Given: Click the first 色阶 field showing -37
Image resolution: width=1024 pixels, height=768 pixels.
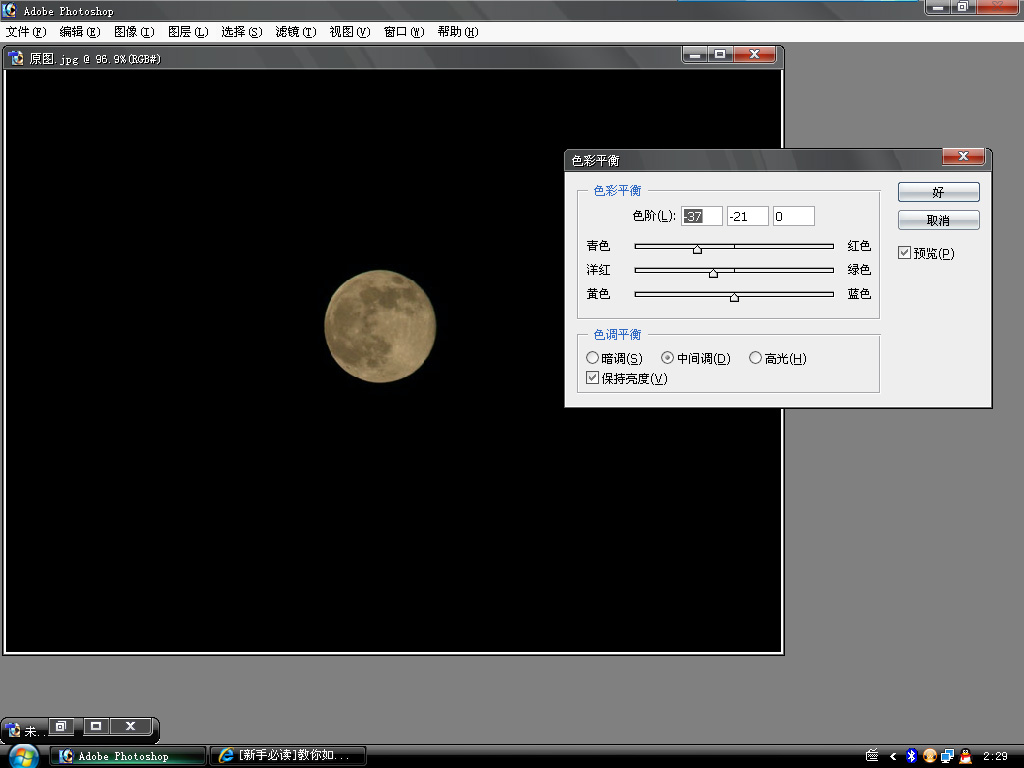Looking at the screenshot, I should 702,216.
